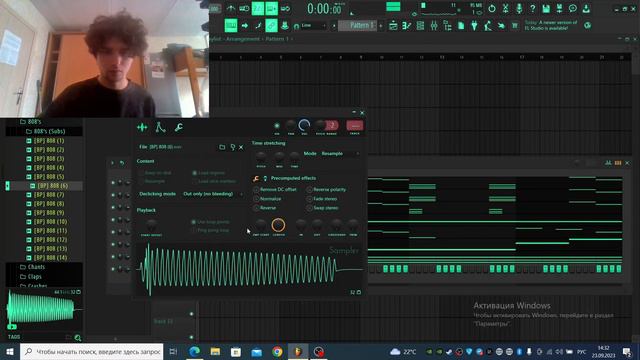Select [BP] 808 (14) sample
Image resolution: width=640 pixels, height=360 pixels.
tap(50, 258)
